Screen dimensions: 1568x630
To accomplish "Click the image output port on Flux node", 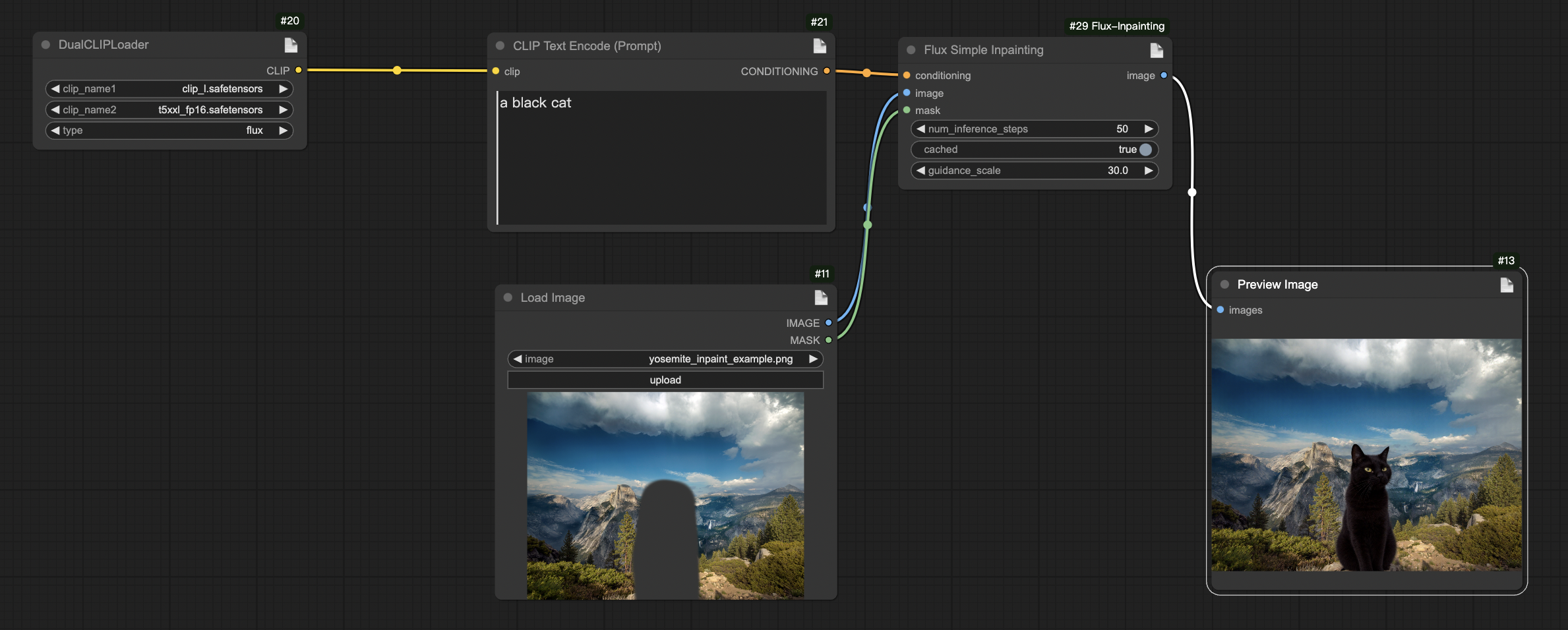I will 1164,76.
